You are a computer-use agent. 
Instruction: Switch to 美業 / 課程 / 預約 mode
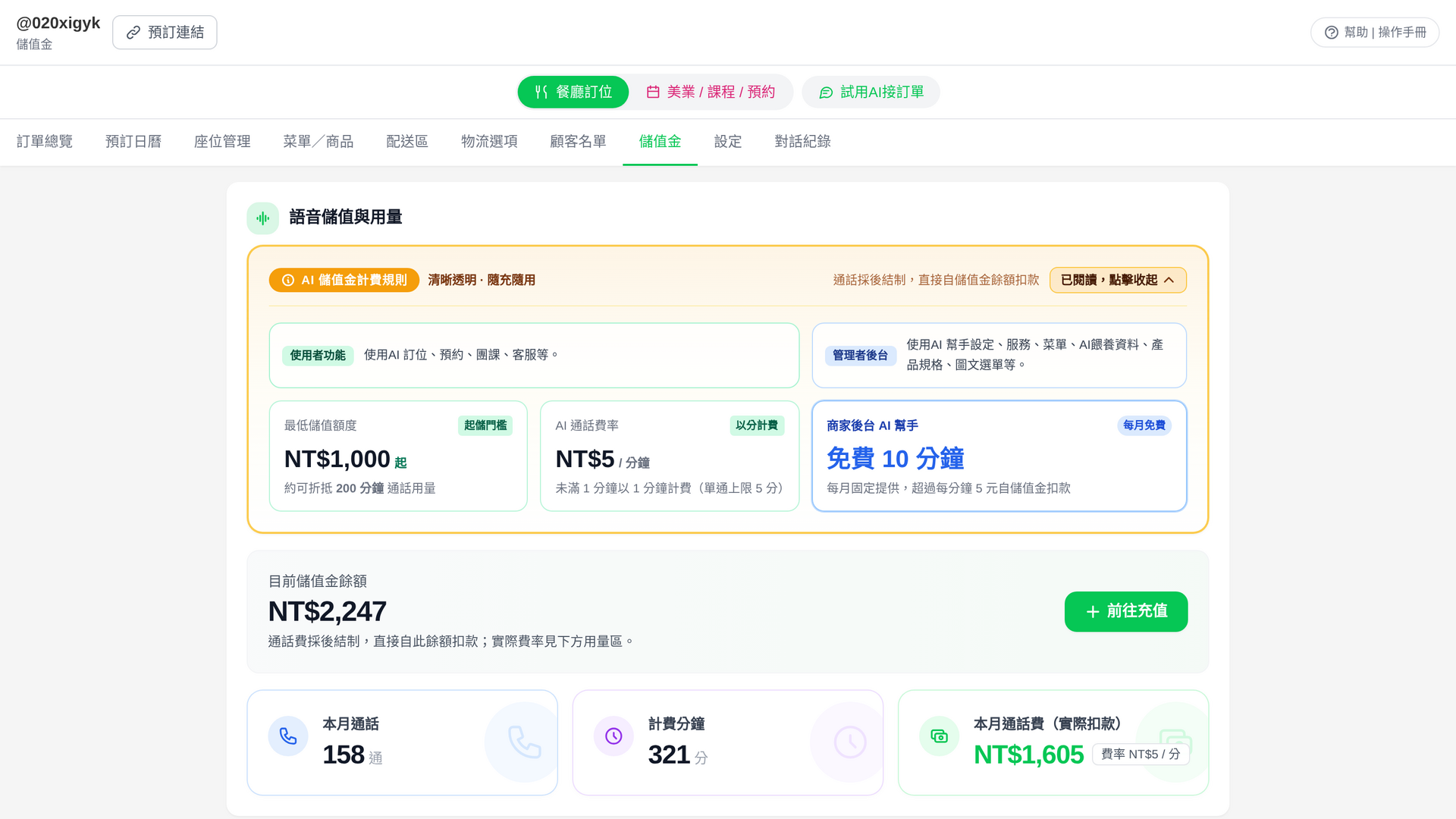click(x=711, y=92)
